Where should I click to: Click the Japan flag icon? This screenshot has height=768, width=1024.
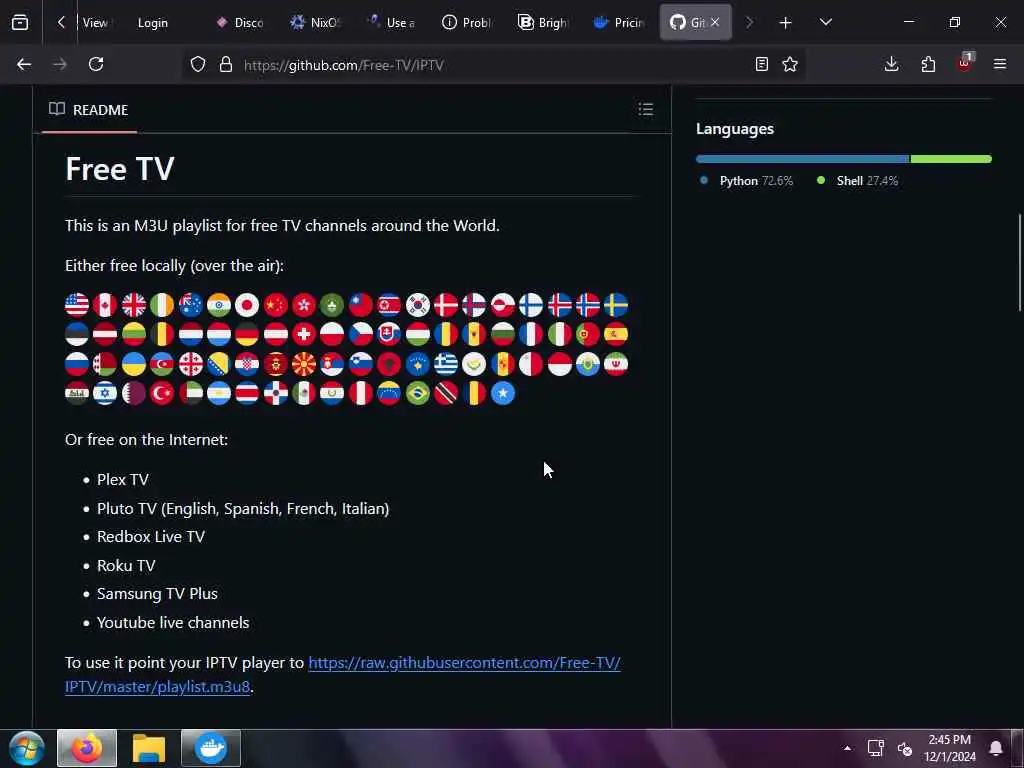[248, 305]
